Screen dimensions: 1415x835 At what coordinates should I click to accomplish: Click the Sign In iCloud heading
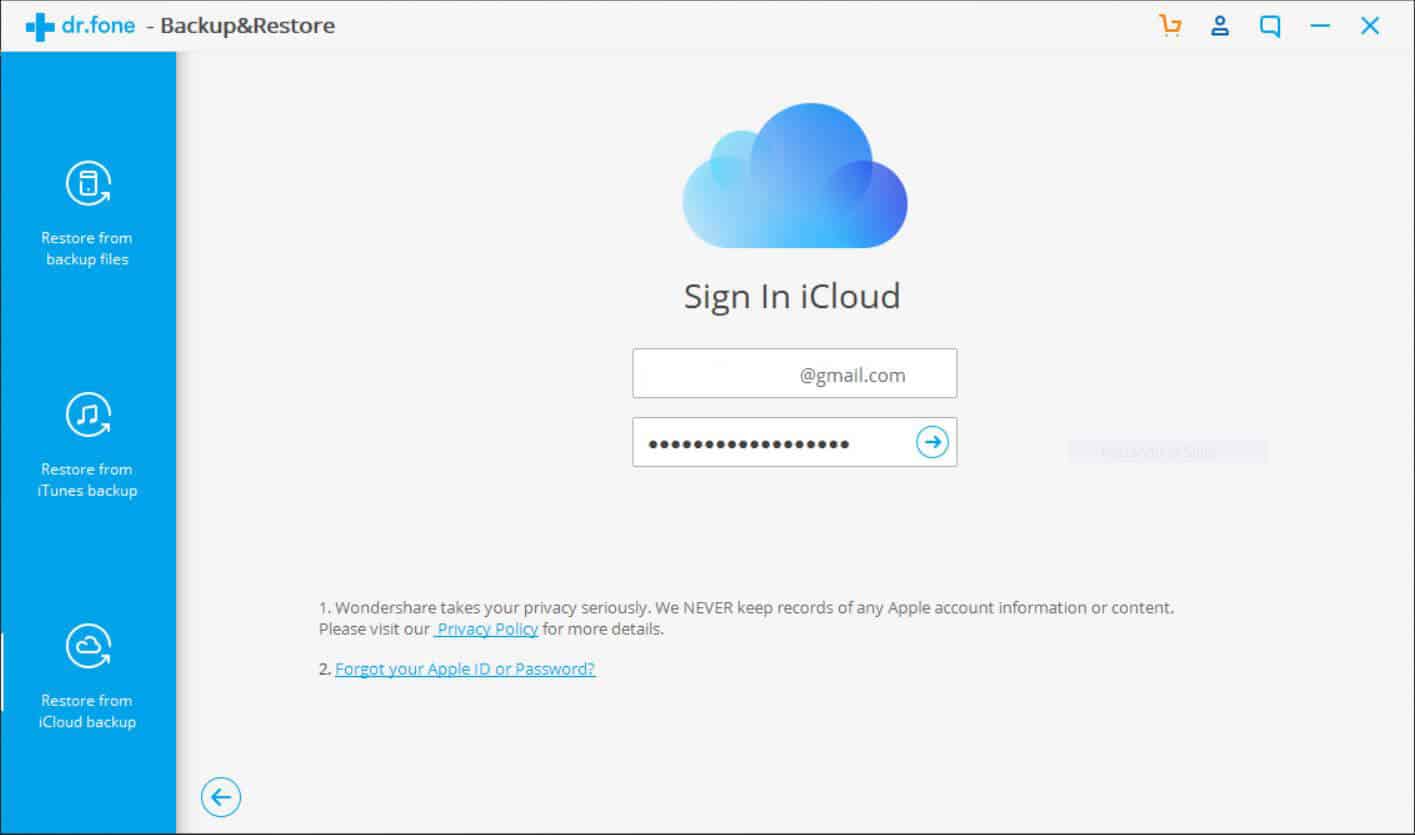click(792, 296)
